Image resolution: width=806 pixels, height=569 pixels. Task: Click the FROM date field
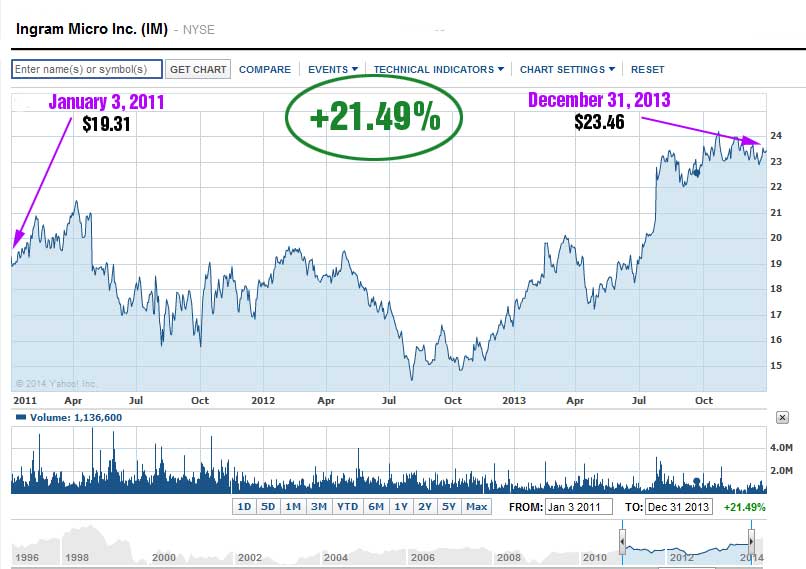tap(579, 507)
